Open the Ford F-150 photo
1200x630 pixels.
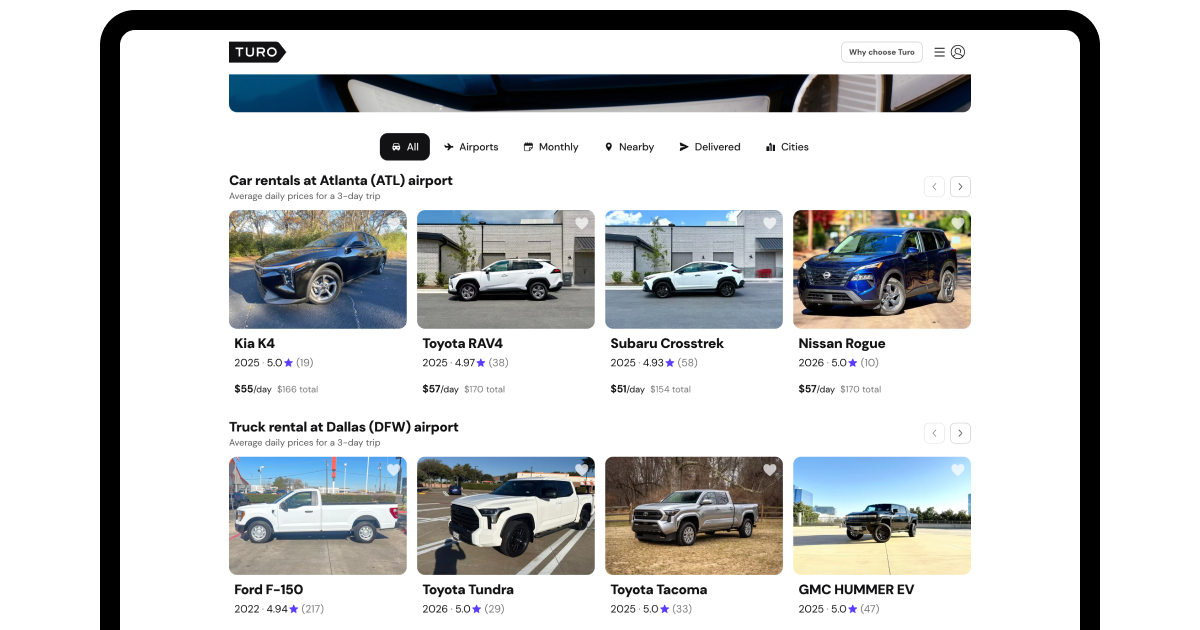click(318, 516)
